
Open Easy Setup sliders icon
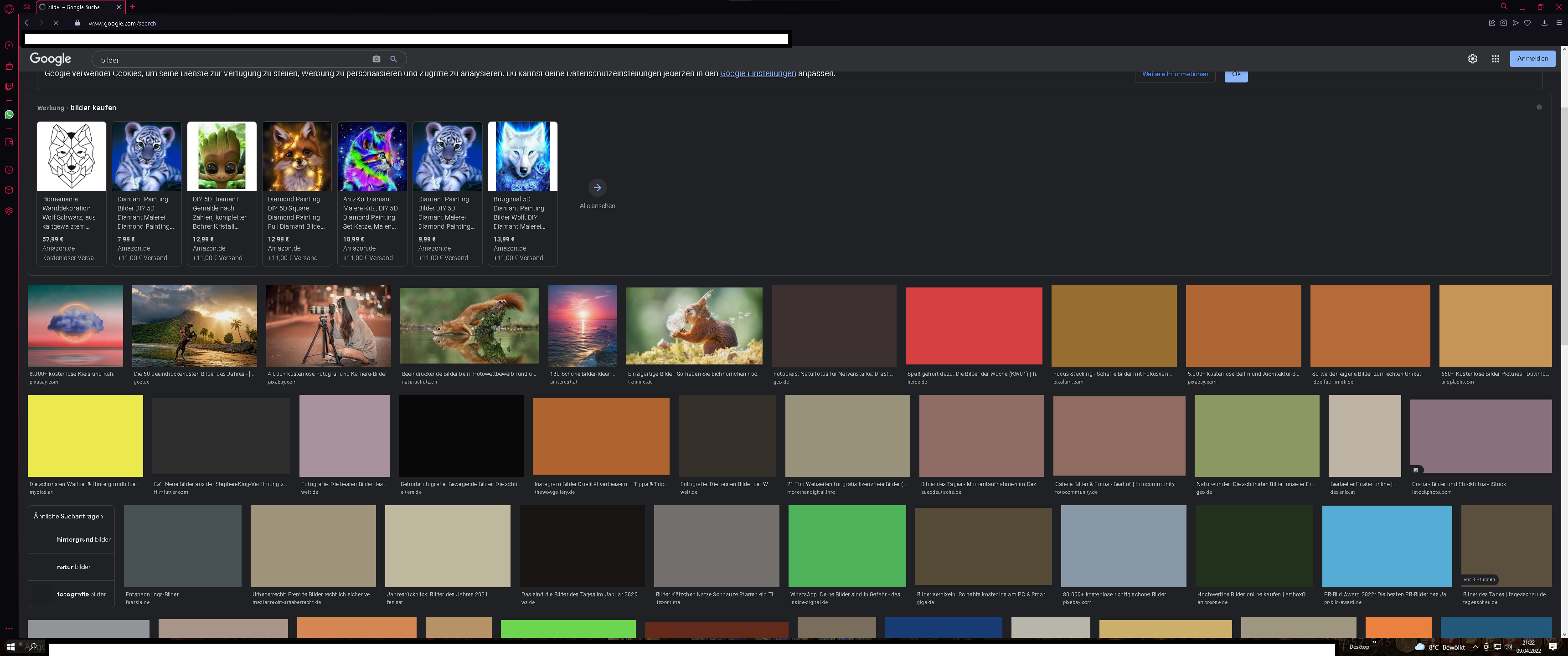click(x=1559, y=23)
